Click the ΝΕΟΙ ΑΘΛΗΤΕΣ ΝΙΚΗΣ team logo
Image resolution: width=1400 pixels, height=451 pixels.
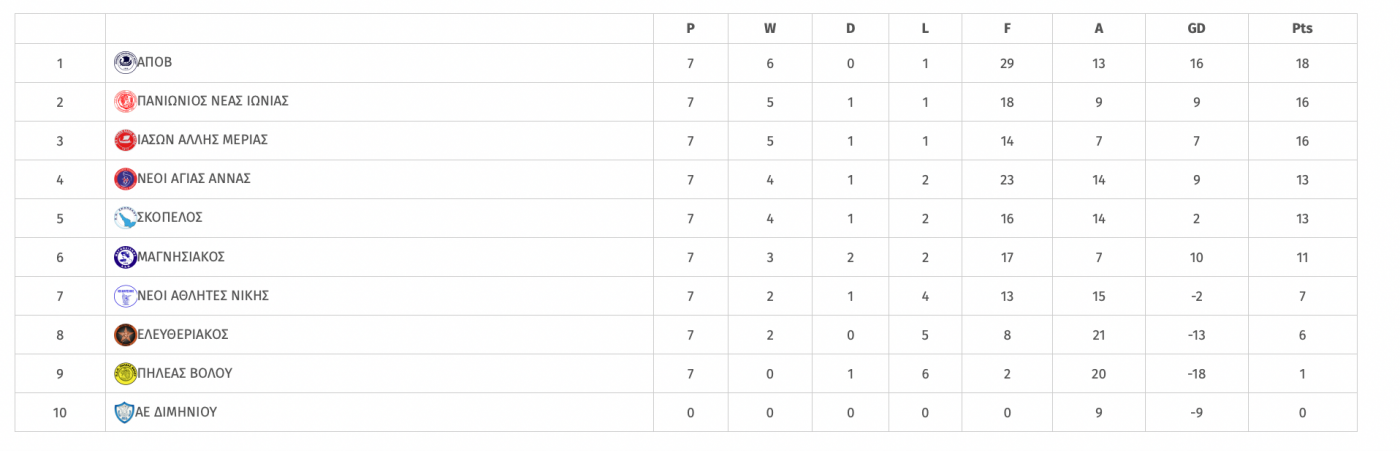pos(125,296)
